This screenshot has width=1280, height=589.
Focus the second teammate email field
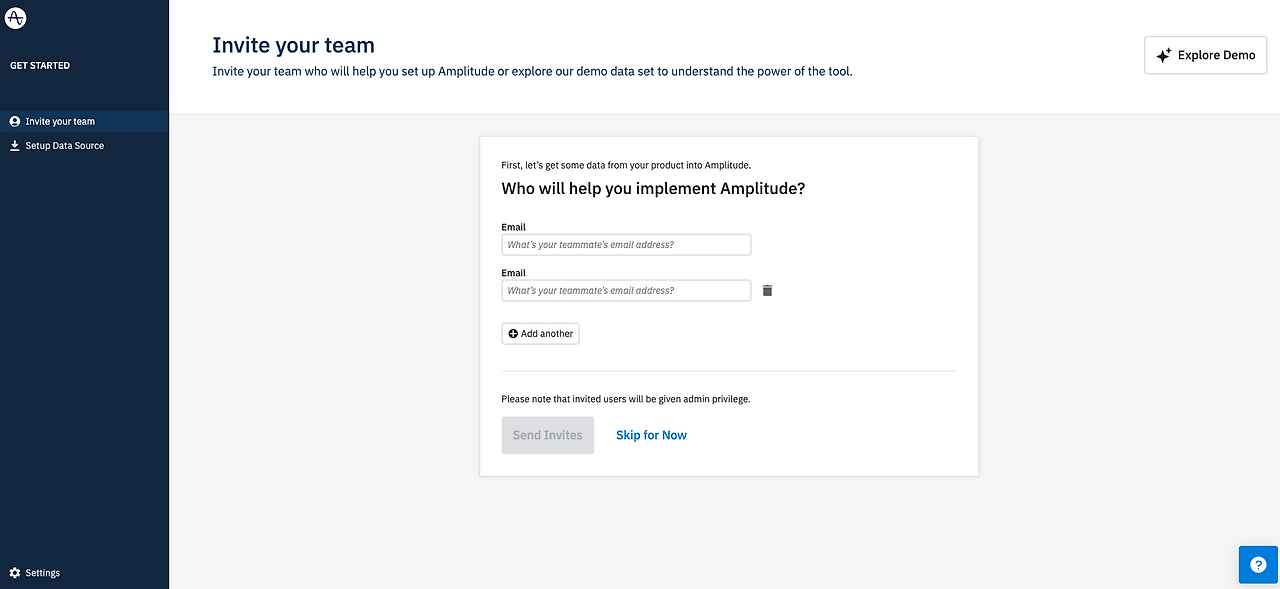(x=626, y=290)
